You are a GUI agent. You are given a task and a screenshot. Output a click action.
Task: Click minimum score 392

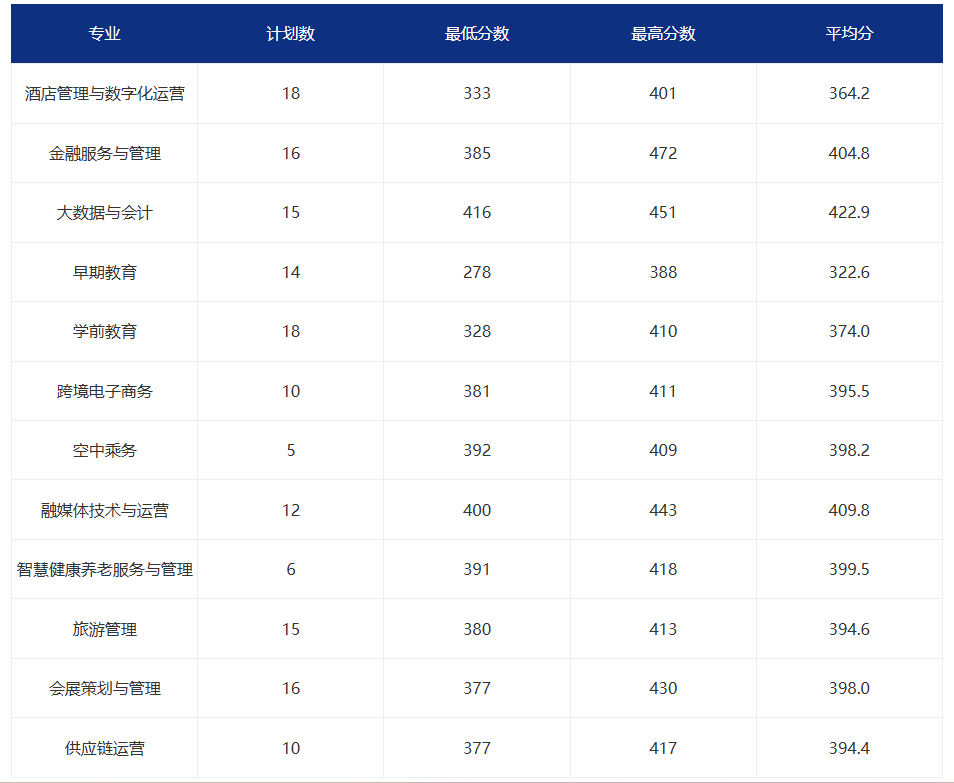[x=476, y=450]
